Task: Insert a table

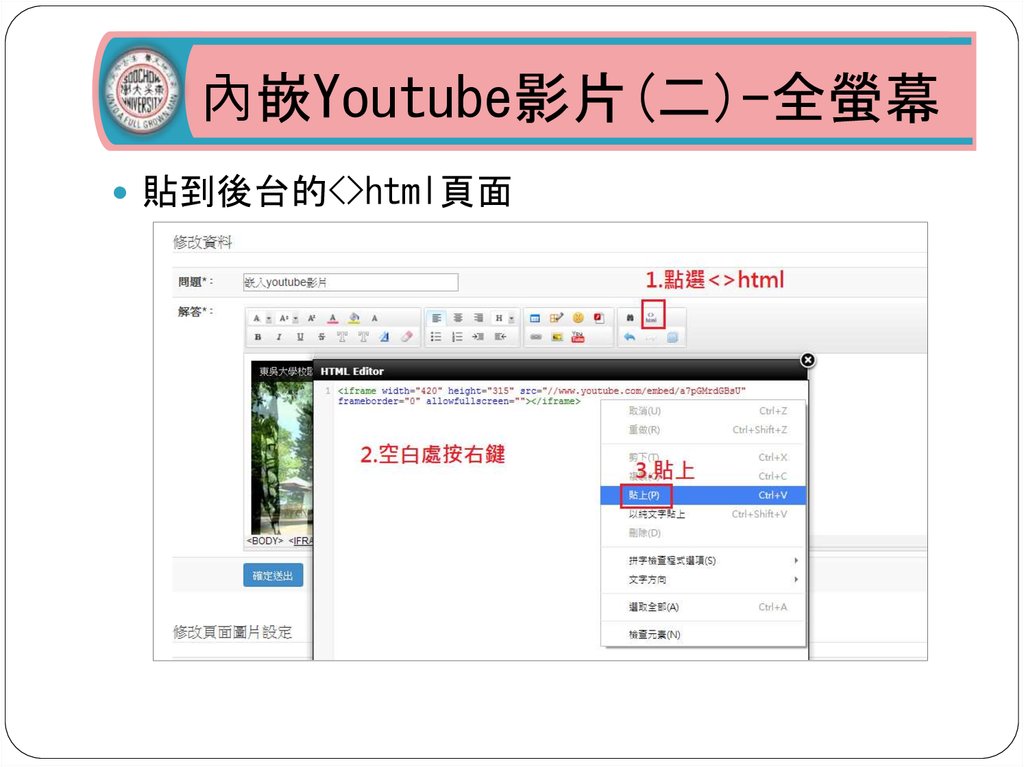Action: pos(535,318)
